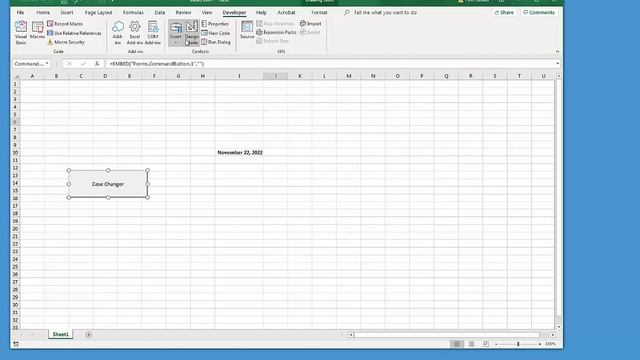This screenshot has height=360, width=640.
Task: Click the vertical scrollbar down arrow
Action: 559,327
